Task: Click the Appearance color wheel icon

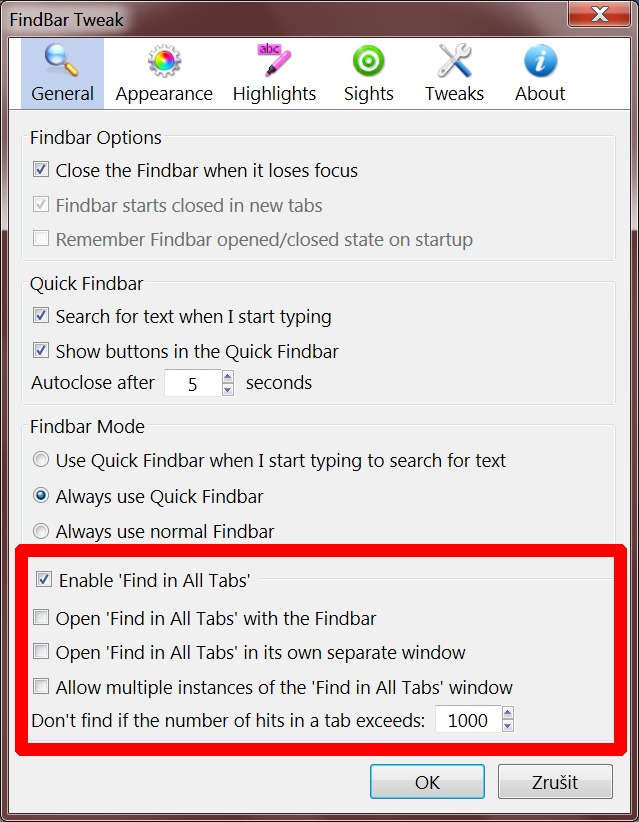Action: (x=164, y=60)
